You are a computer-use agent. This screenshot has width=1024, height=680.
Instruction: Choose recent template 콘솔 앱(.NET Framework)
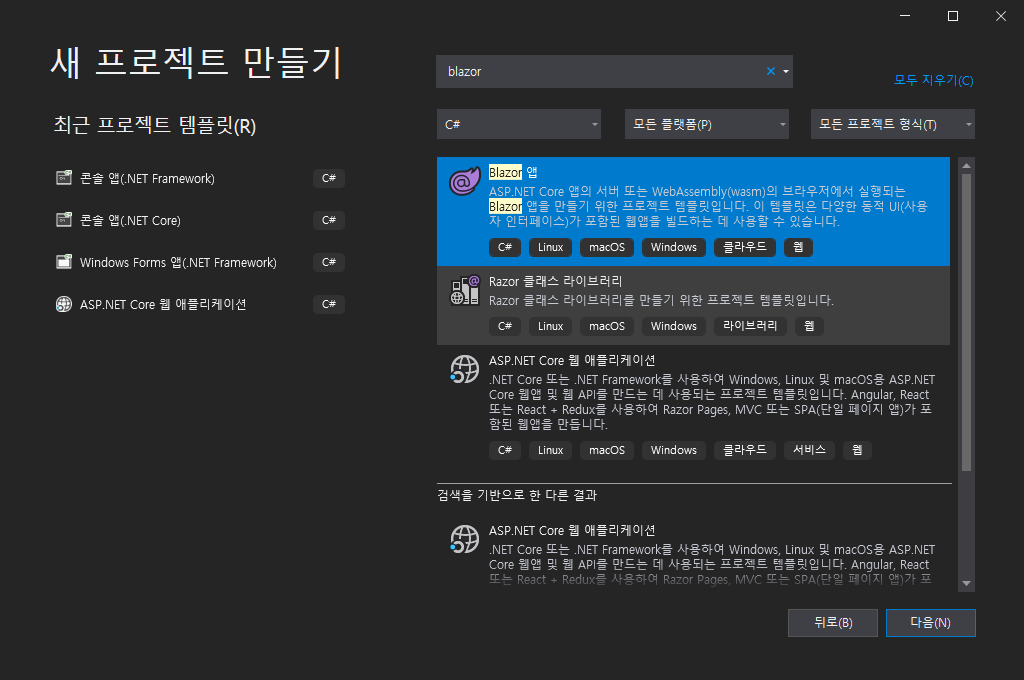[199, 178]
